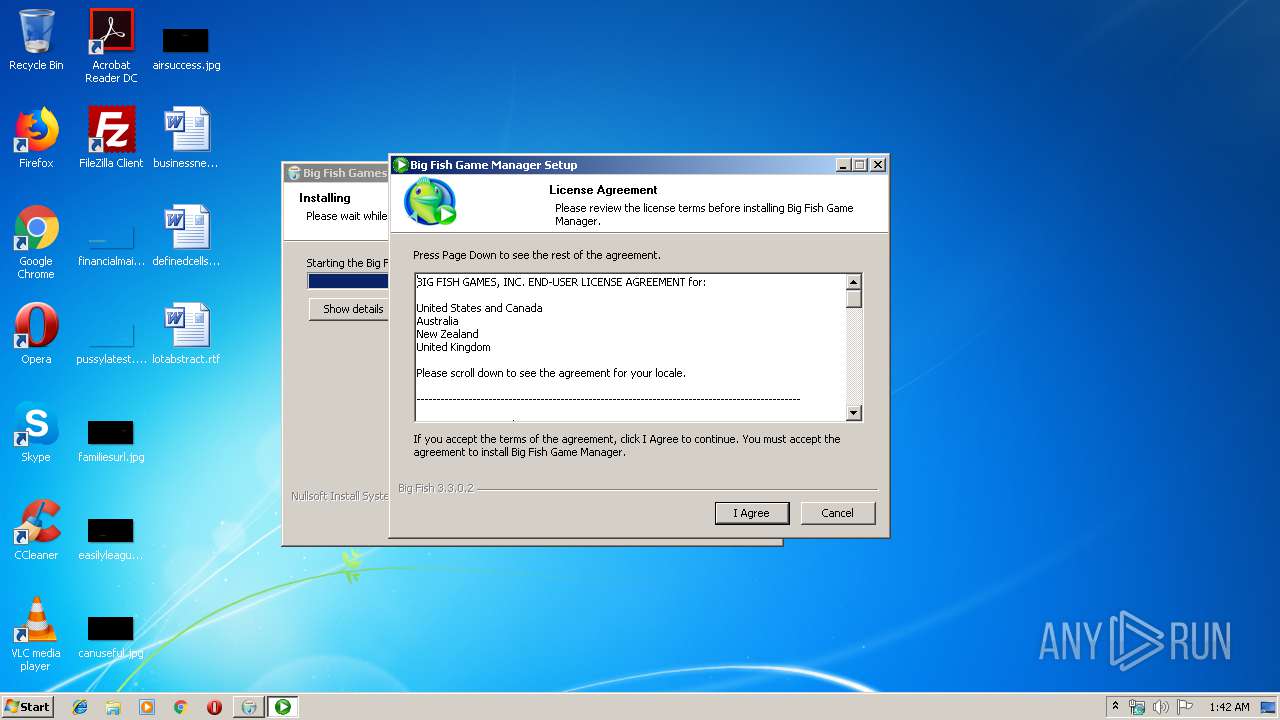The width and height of the screenshot is (1280, 720).
Task: Open Windows Explorer folder from the taskbar
Action: click(x=113, y=707)
